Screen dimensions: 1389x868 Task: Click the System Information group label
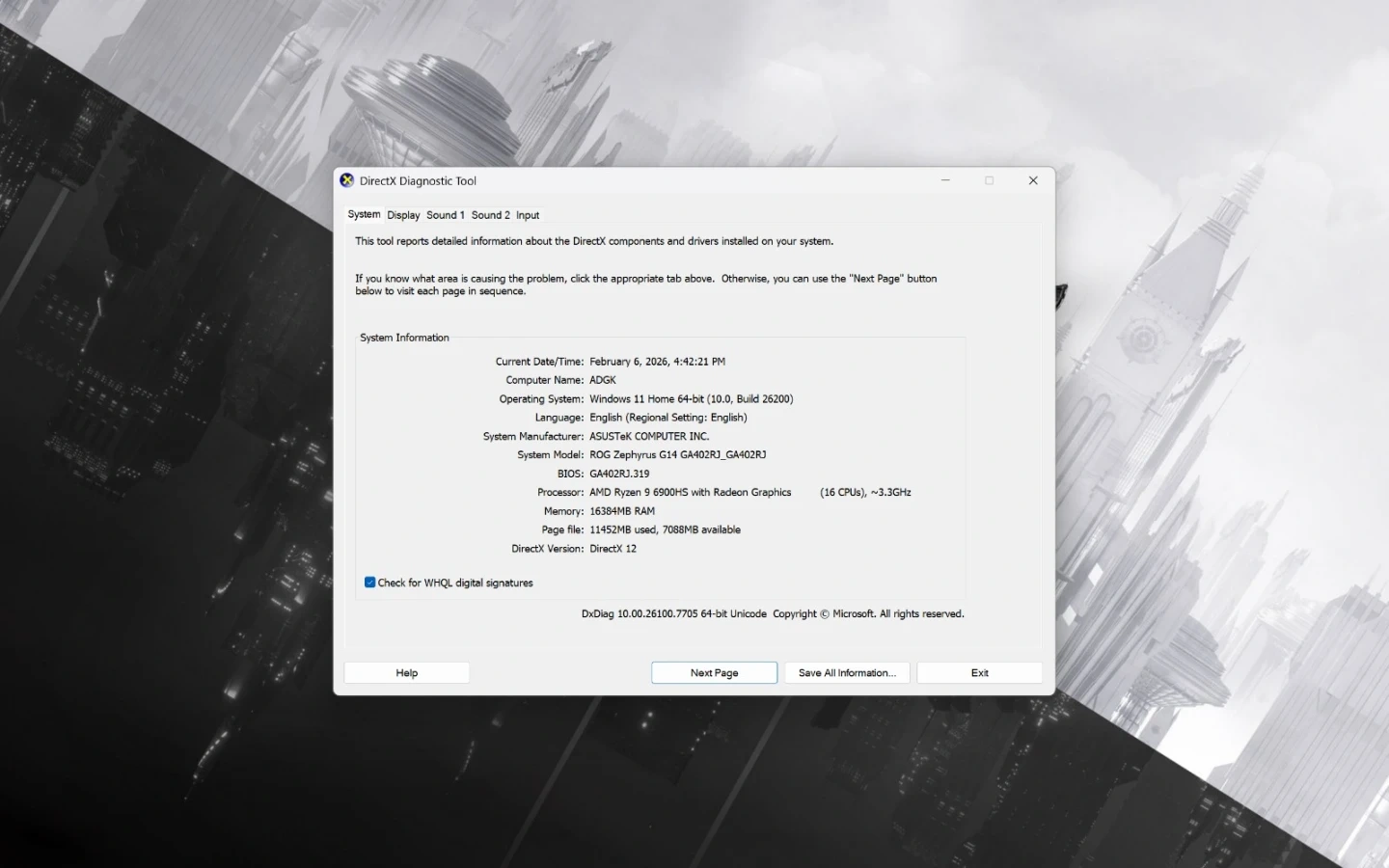pyautogui.click(x=404, y=338)
